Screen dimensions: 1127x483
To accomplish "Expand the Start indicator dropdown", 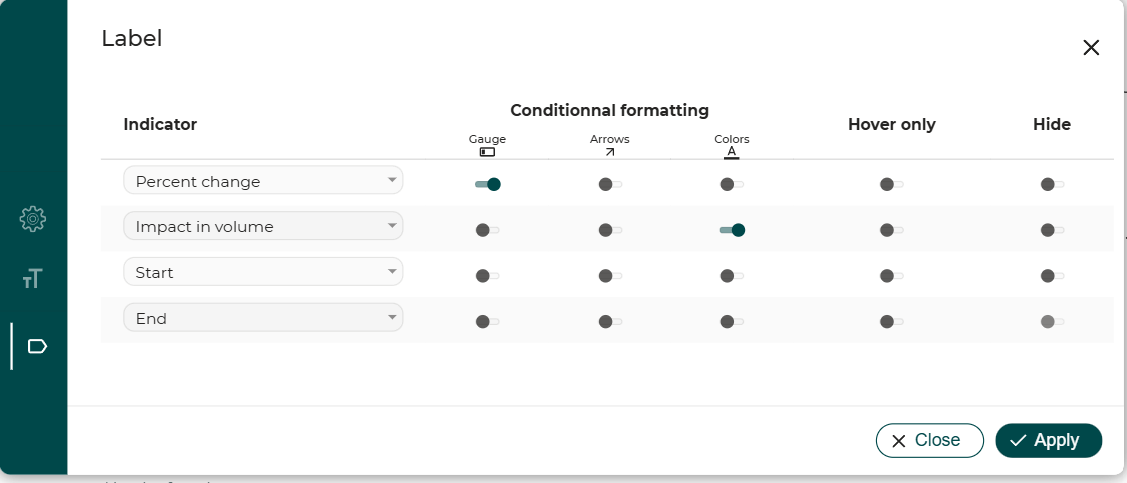I will [263, 272].
